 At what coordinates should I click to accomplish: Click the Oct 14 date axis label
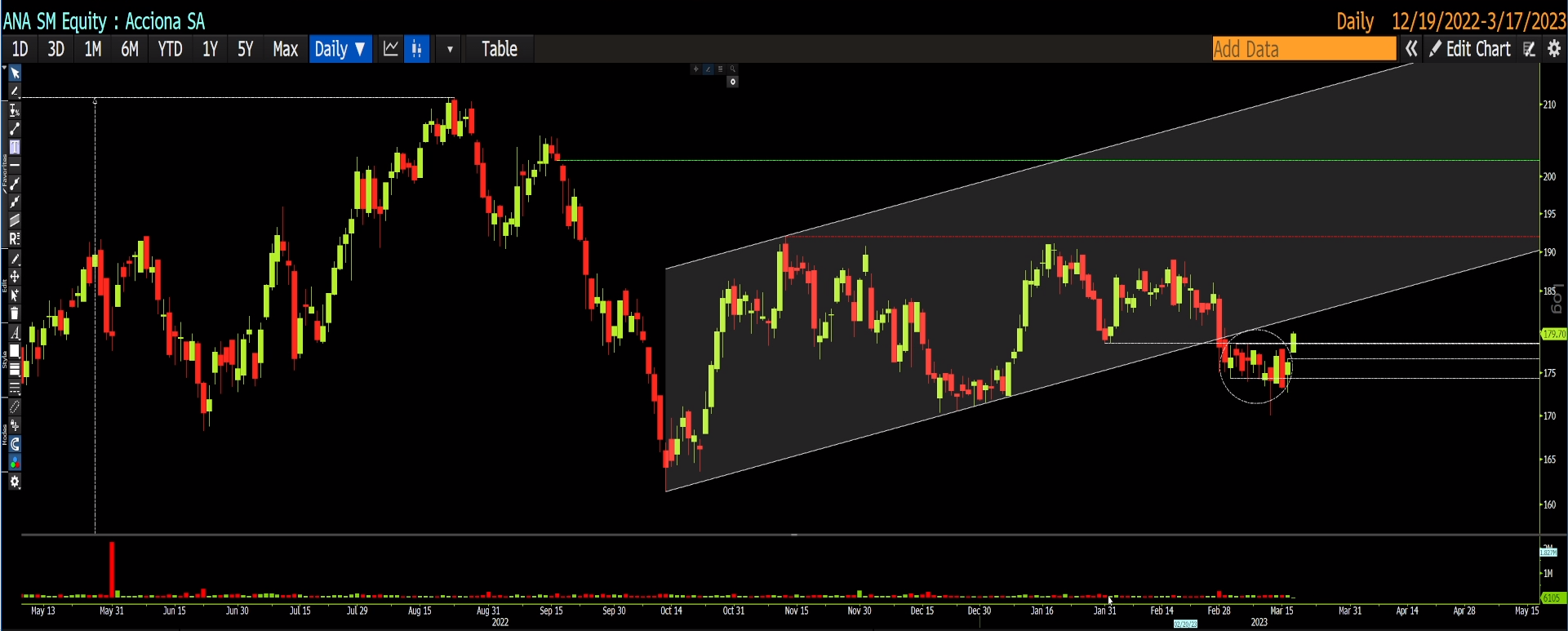point(671,611)
